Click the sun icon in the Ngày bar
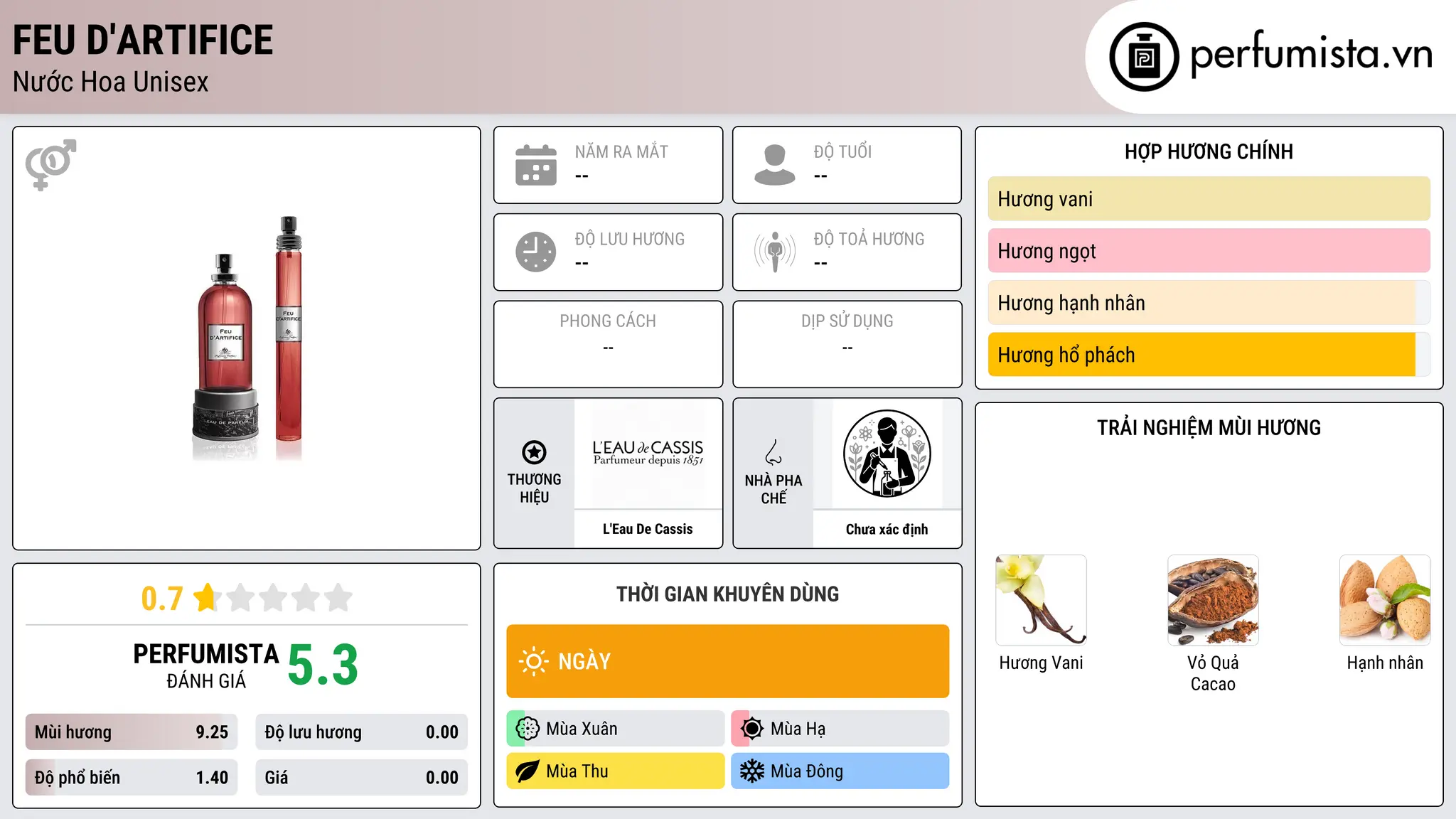1456x819 pixels. pos(534,661)
